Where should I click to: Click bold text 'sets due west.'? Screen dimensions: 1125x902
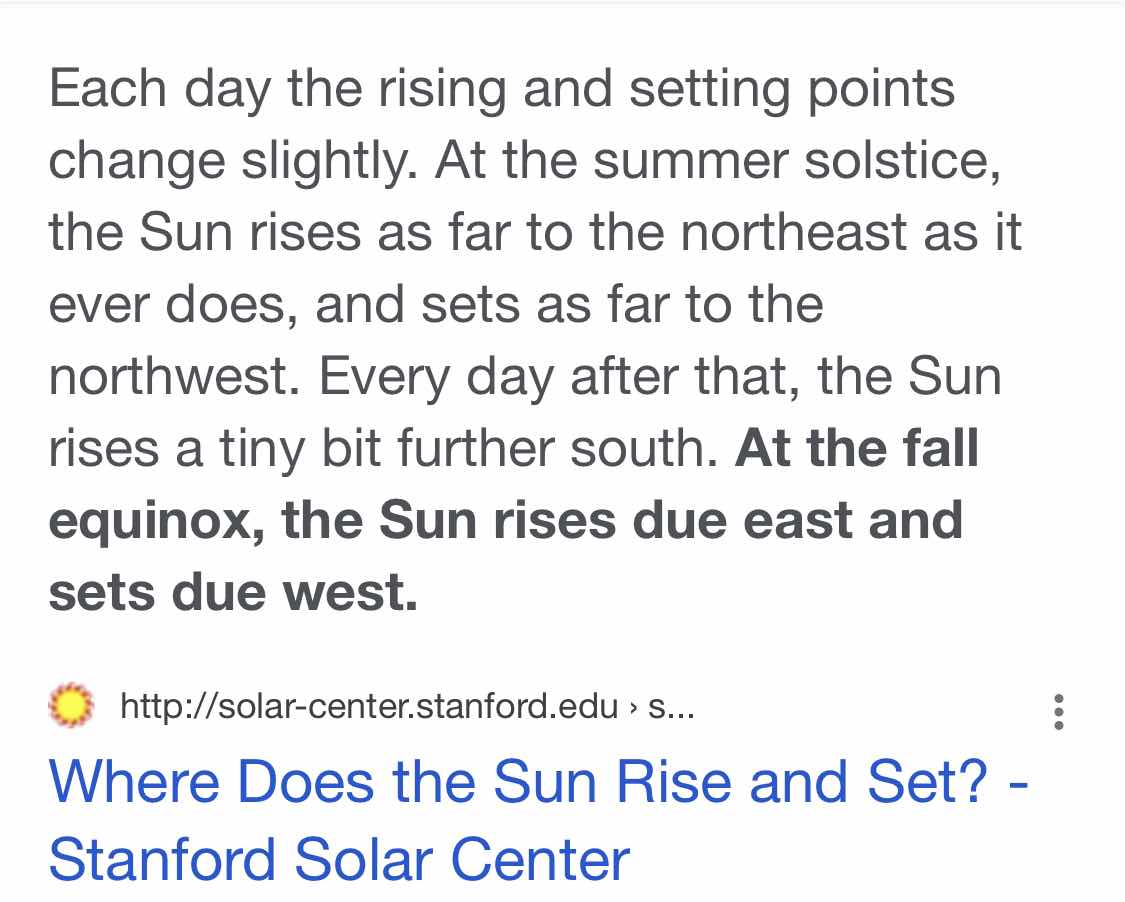[x=233, y=593]
